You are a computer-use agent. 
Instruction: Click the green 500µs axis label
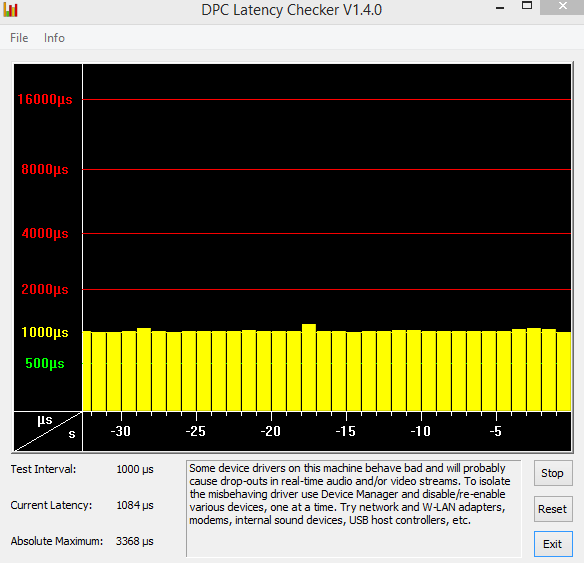tap(45, 363)
